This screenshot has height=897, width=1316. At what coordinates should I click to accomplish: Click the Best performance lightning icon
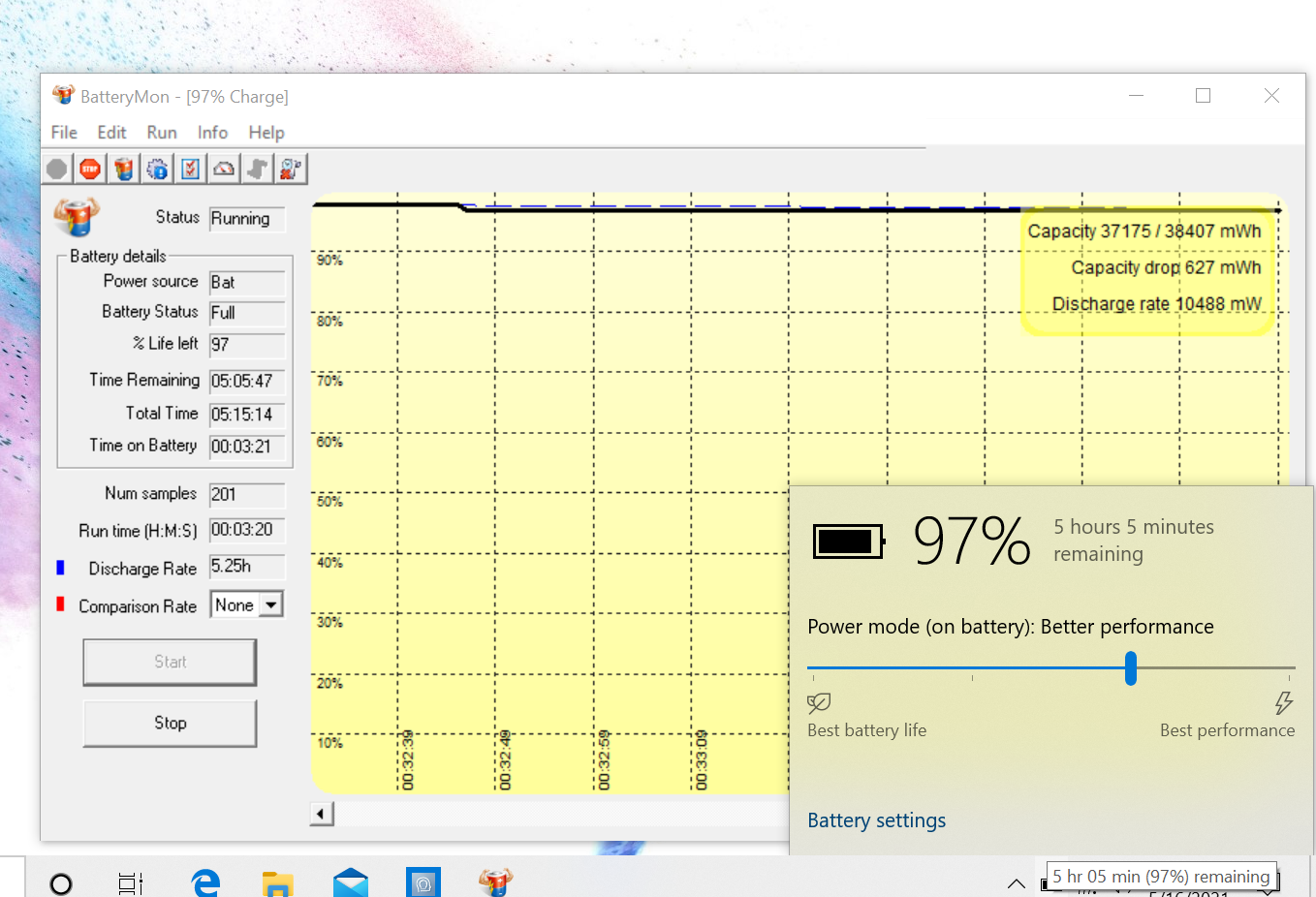coord(1284,702)
